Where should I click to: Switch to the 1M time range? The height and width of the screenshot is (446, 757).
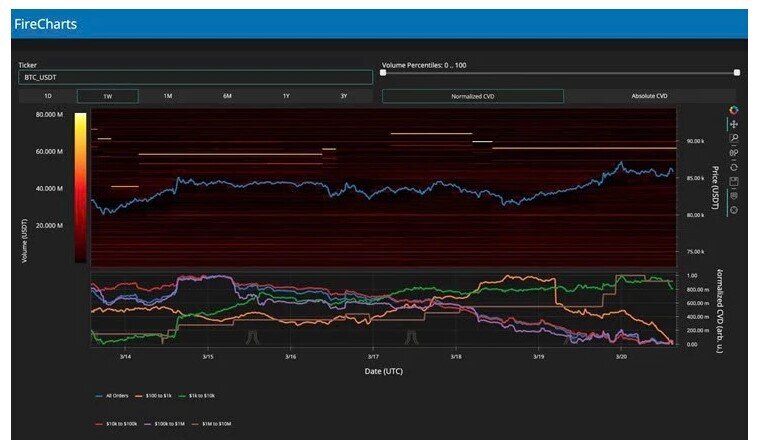tap(168, 96)
